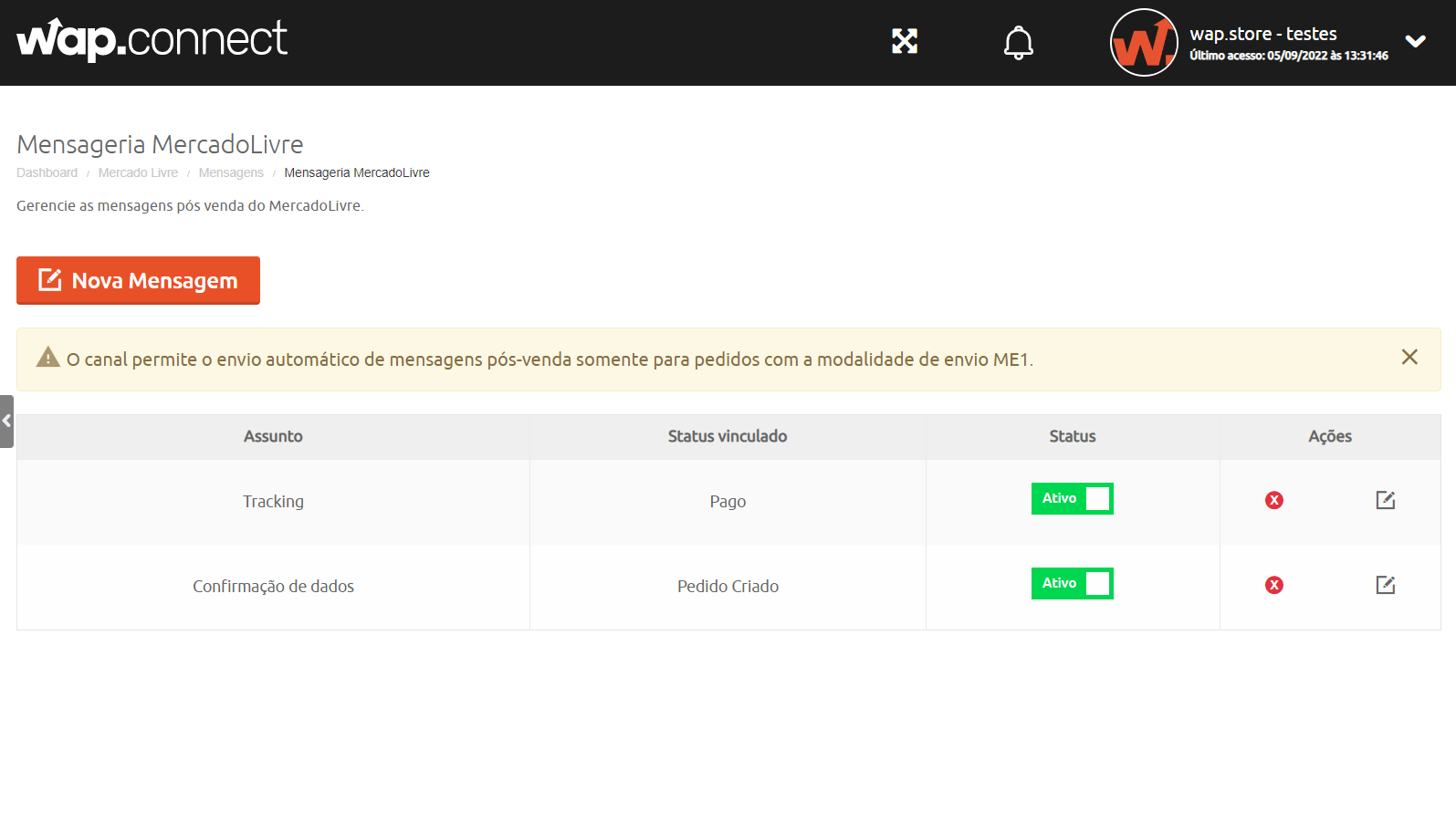Click the Mensageria MercadoLivre breadcrumb
Viewport: 1456px width, 823px height.
(x=357, y=172)
